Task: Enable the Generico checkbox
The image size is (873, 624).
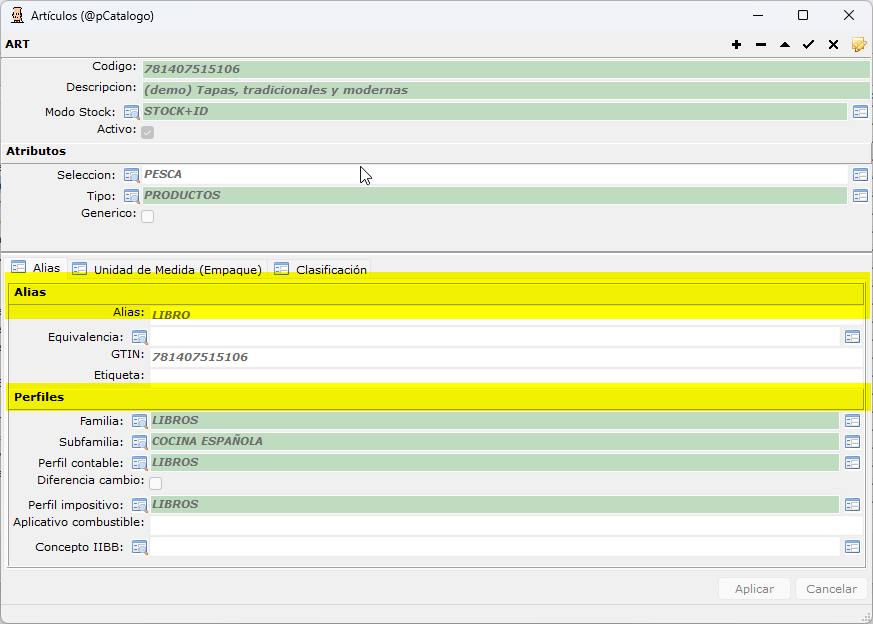Action: pos(148,216)
